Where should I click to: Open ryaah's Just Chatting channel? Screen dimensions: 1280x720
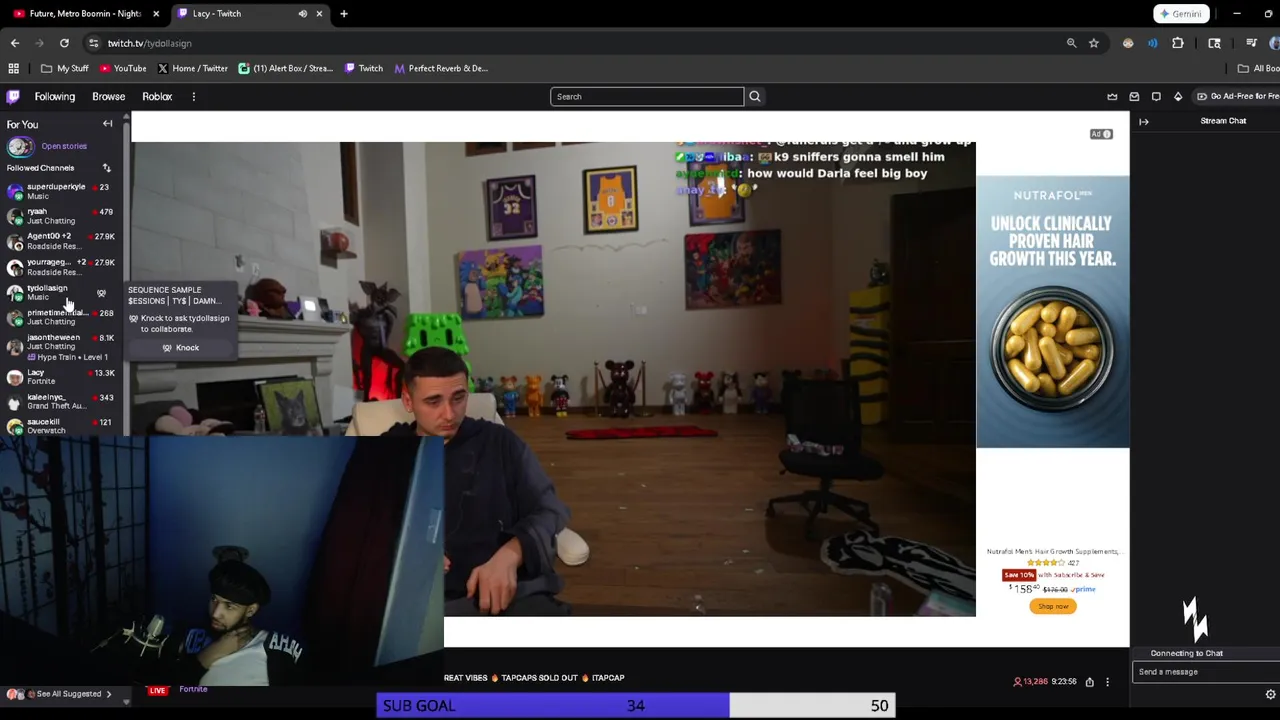pyautogui.click(x=60, y=216)
